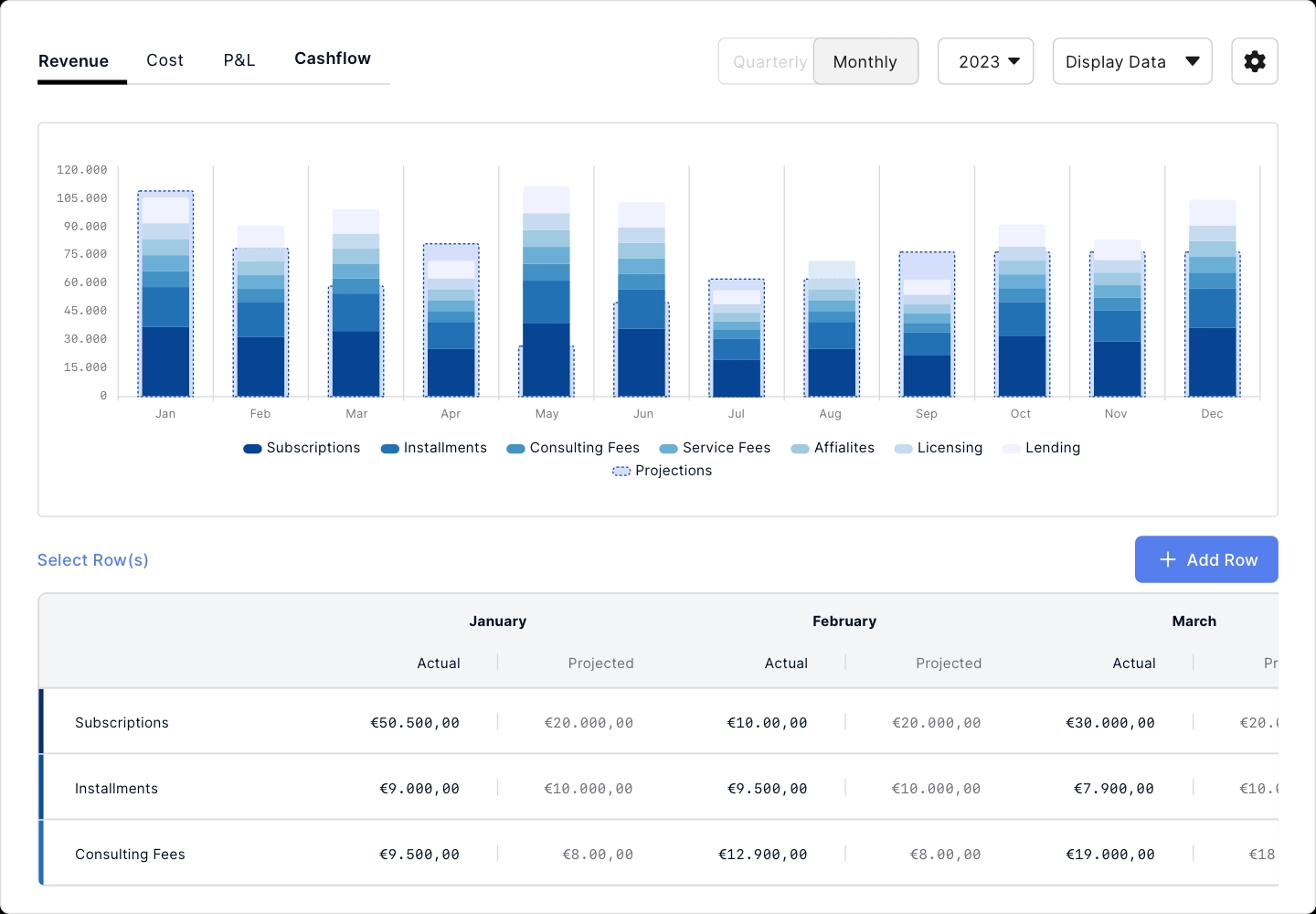Click the plus icon on Add Row

pyautogui.click(x=1167, y=559)
